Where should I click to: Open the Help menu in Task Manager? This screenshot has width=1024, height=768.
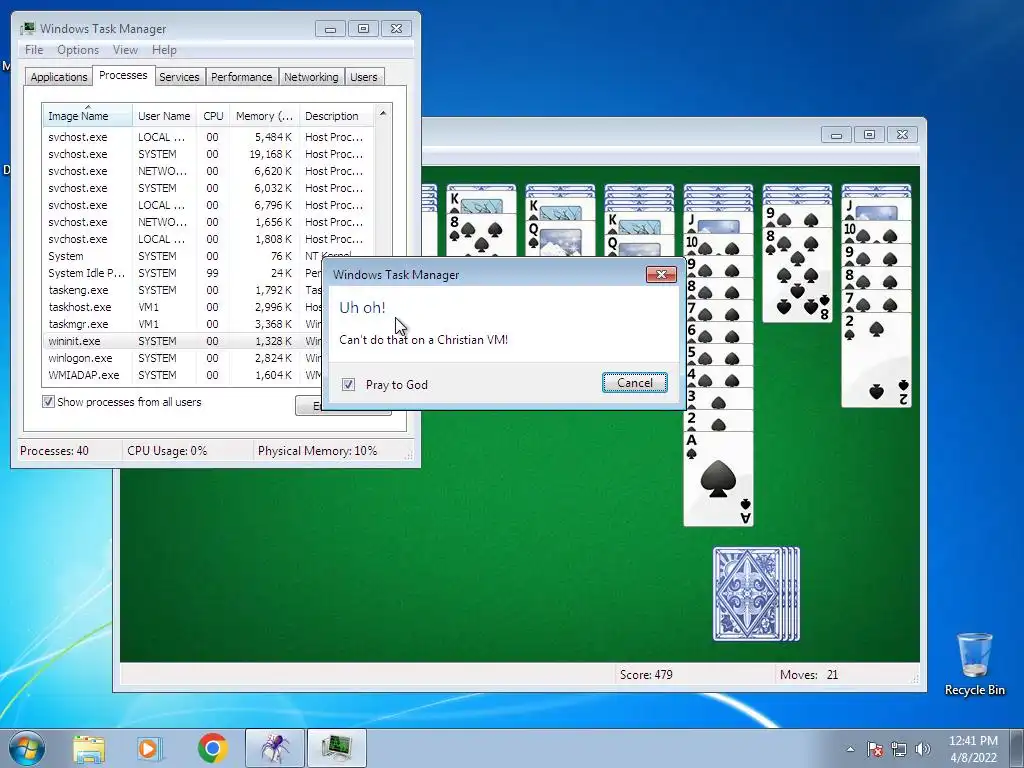164,50
